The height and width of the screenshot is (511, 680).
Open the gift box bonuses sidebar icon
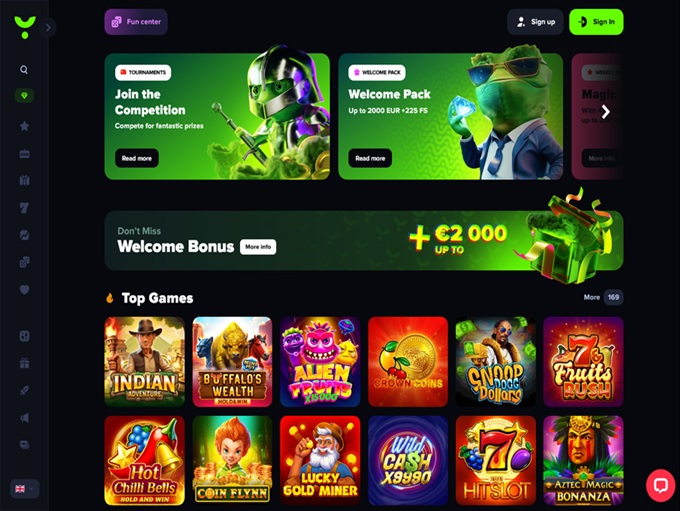coord(24,363)
